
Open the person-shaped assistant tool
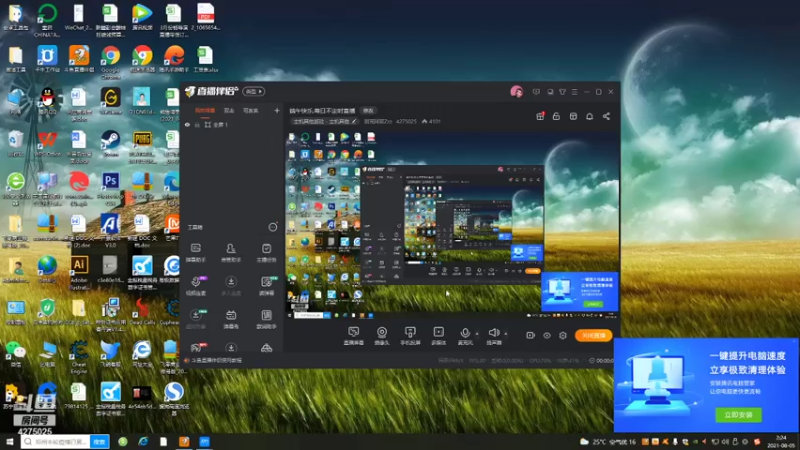(x=231, y=253)
